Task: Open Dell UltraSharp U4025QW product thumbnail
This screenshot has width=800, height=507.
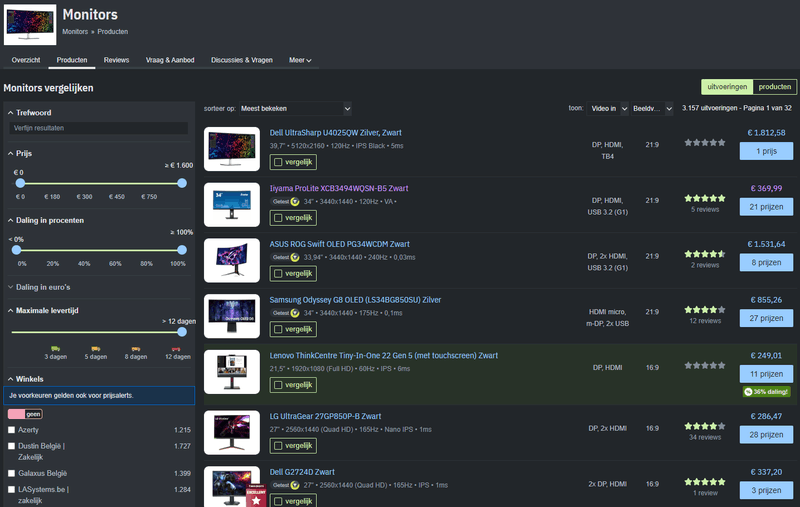Action: (x=232, y=149)
